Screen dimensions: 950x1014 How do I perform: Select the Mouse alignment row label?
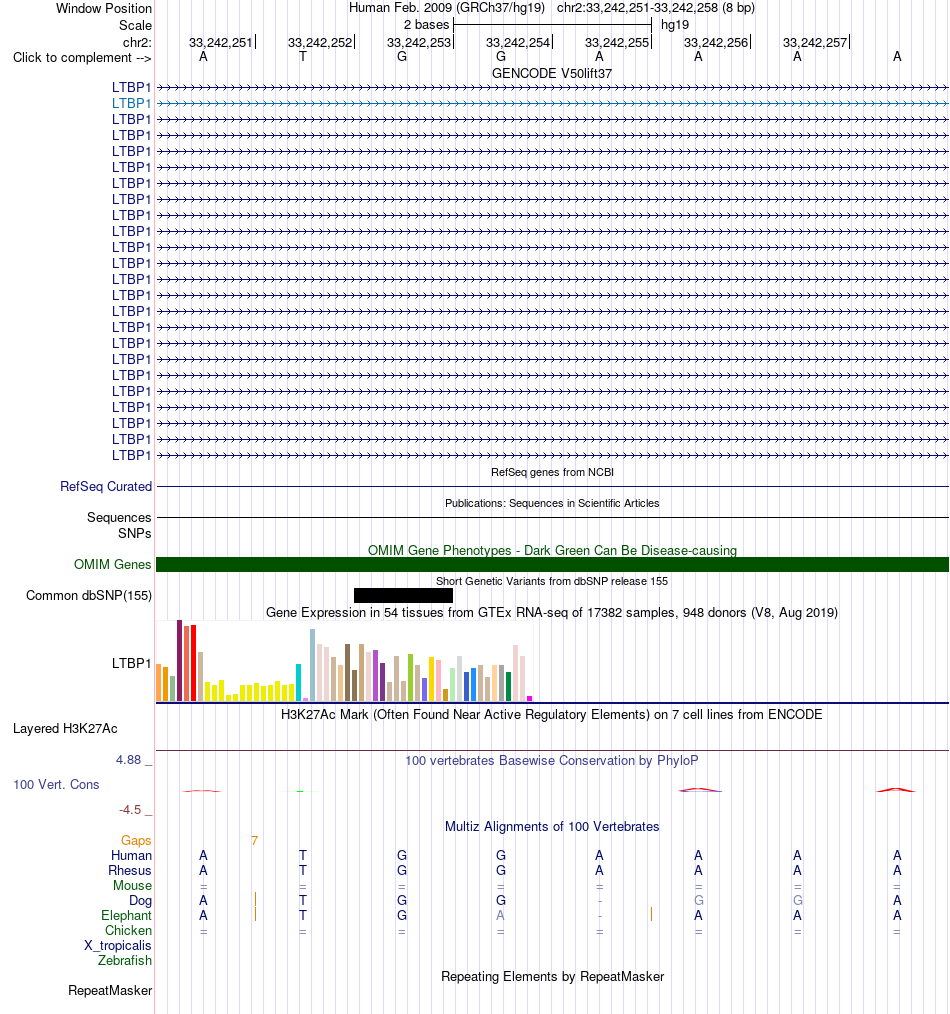coord(133,885)
